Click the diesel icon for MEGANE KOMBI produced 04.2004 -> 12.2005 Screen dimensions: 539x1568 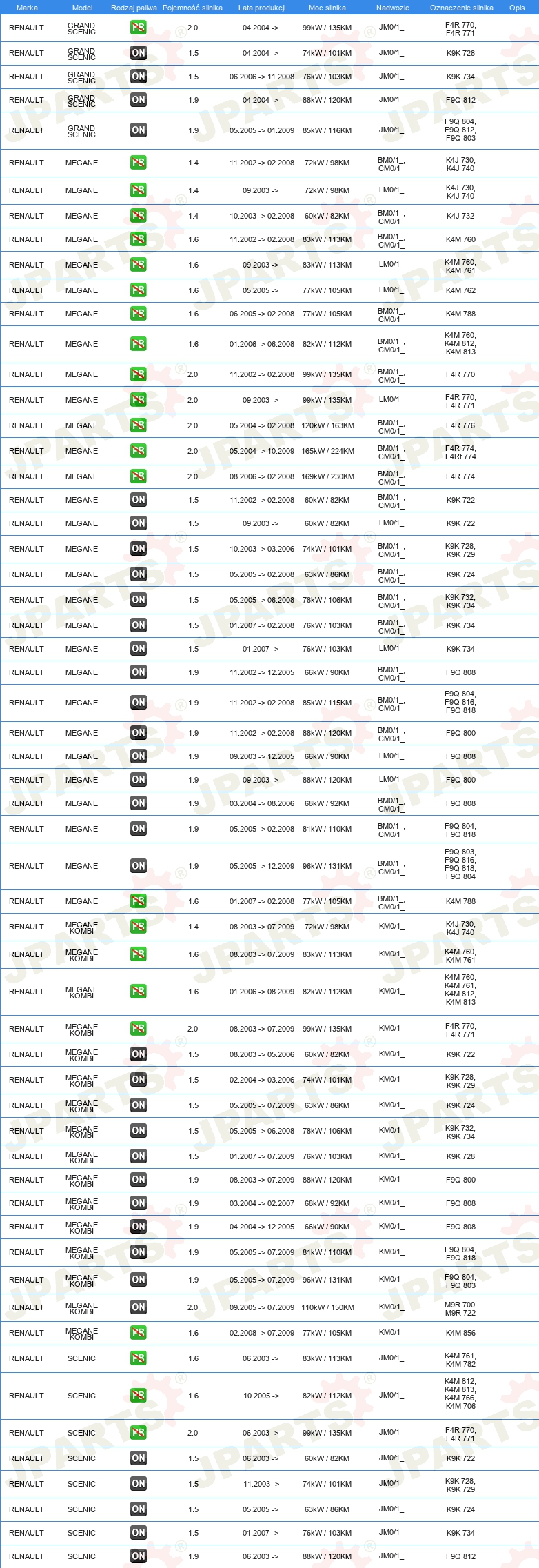click(x=139, y=1227)
